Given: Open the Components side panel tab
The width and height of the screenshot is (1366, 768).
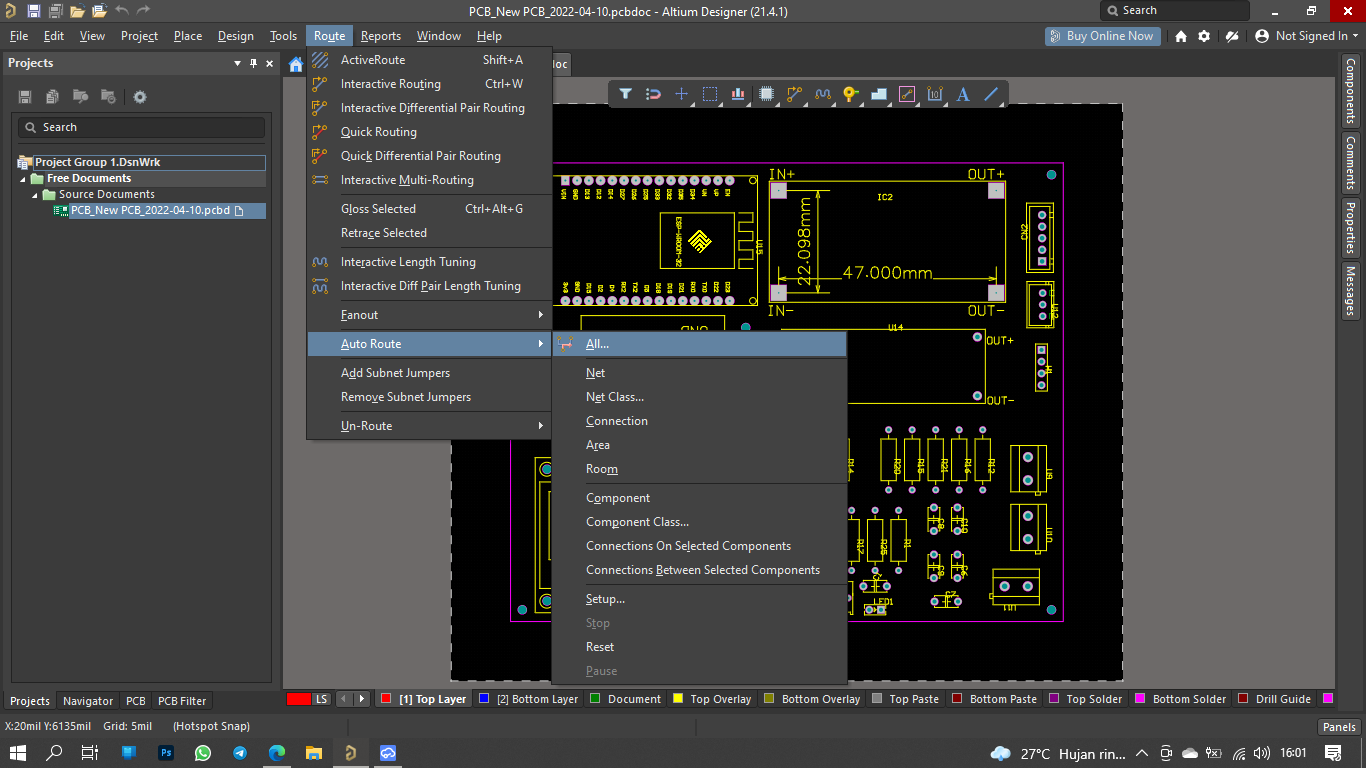Looking at the screenshot, I should coord(1350,90).
